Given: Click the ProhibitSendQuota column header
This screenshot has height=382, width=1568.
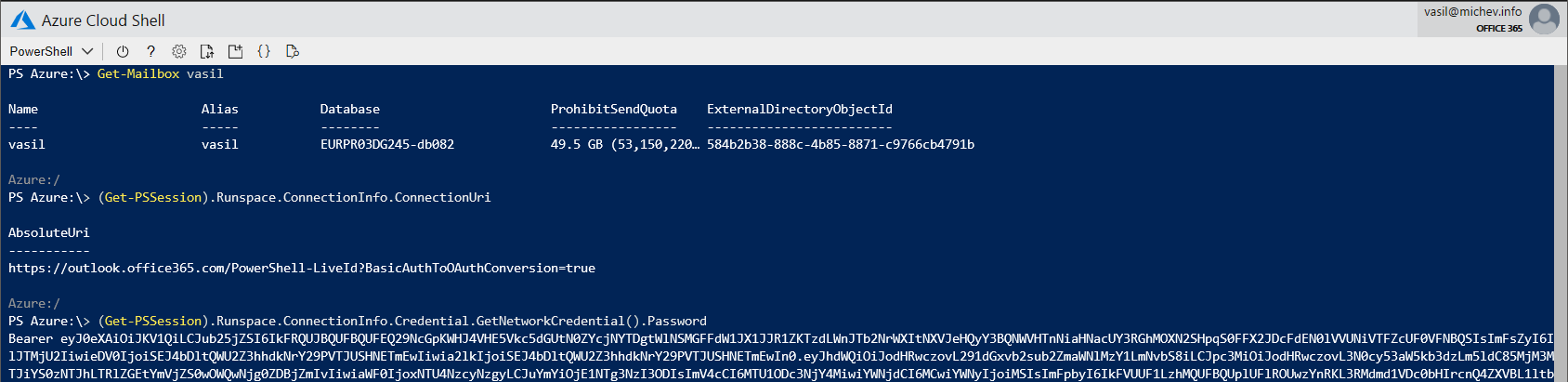Looking at the screenshot, I should [x=613, y=110].
